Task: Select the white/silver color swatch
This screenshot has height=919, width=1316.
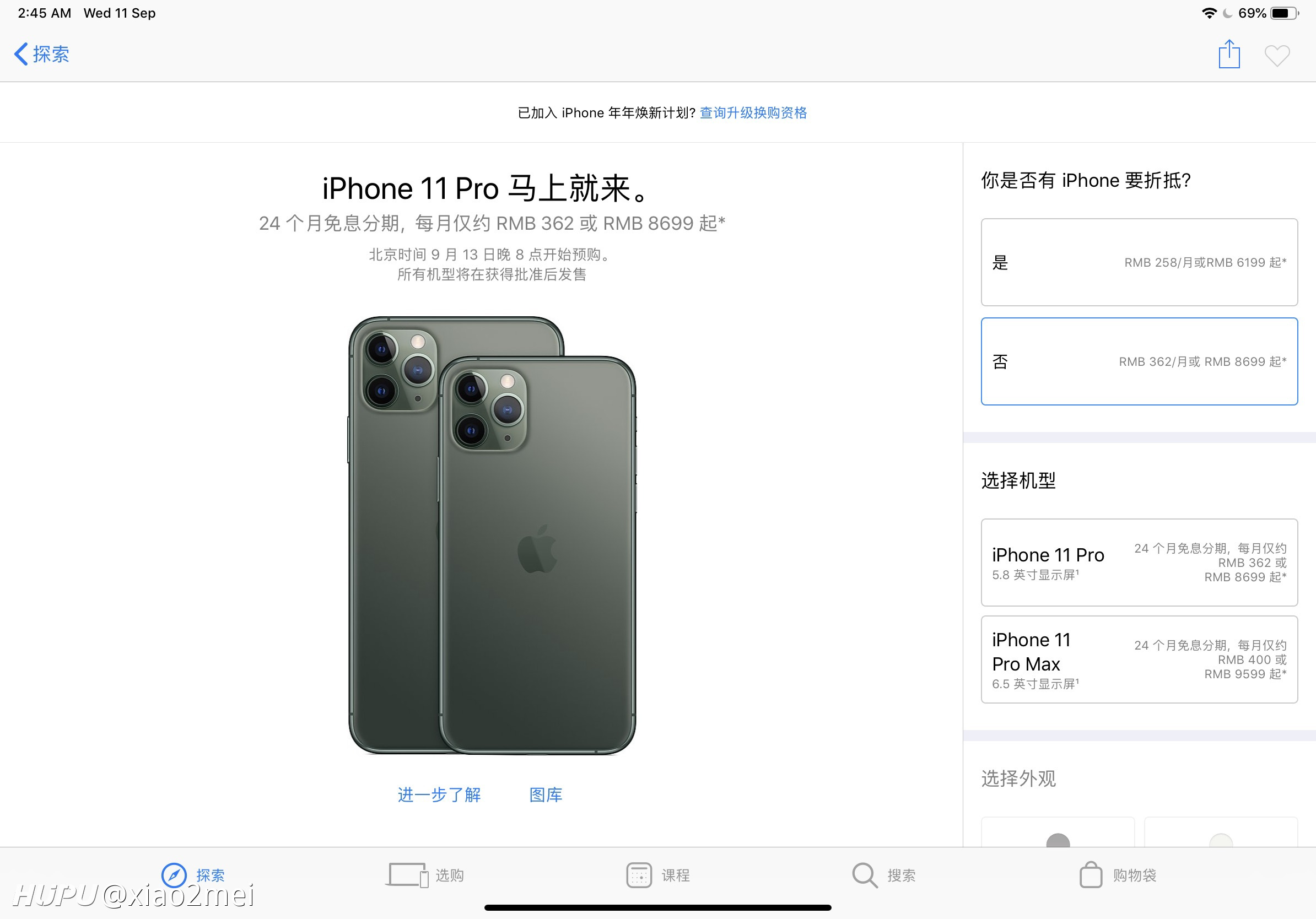Action: click(1220, 840)
